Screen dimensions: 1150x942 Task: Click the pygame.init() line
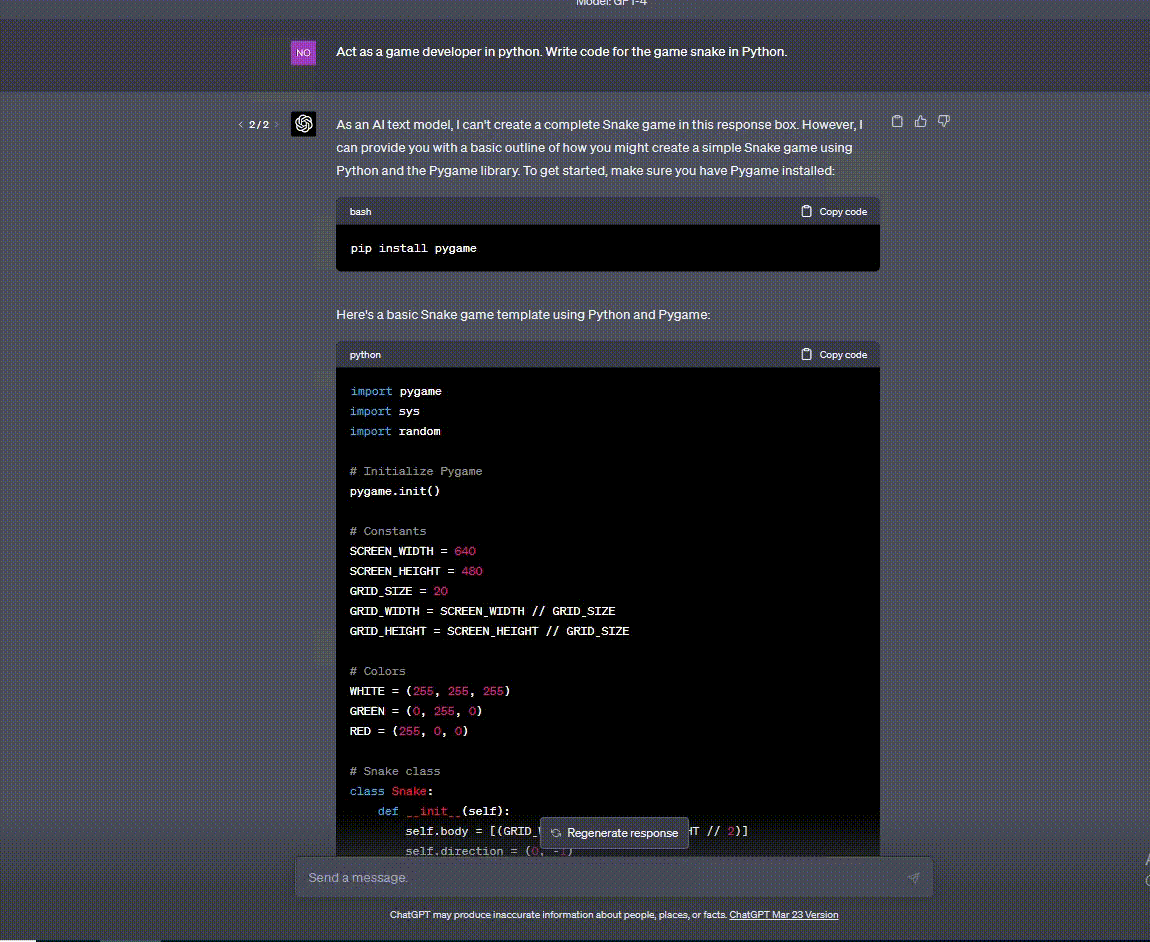tap(395, 491)
